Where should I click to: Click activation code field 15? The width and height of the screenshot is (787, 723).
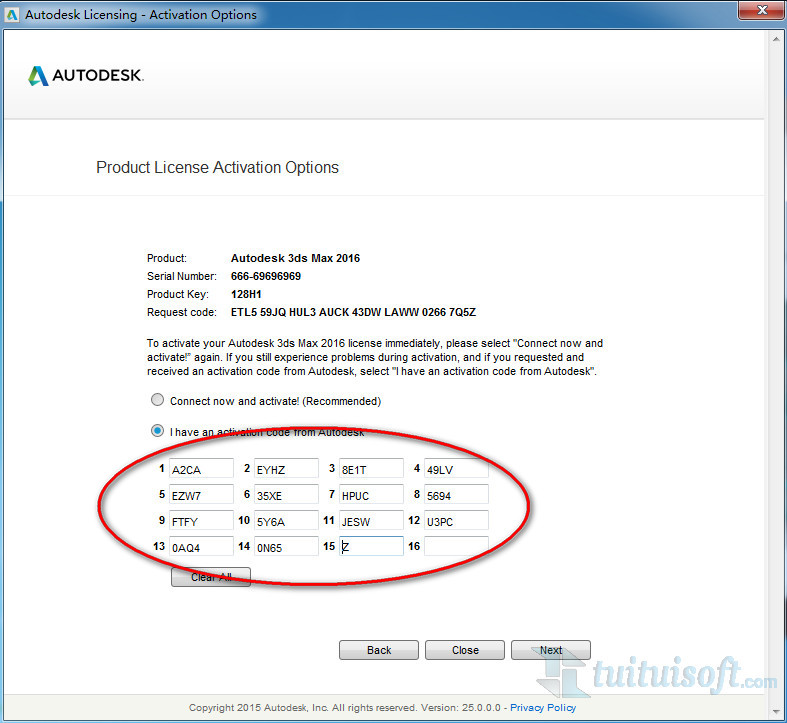tap(370, 547)
